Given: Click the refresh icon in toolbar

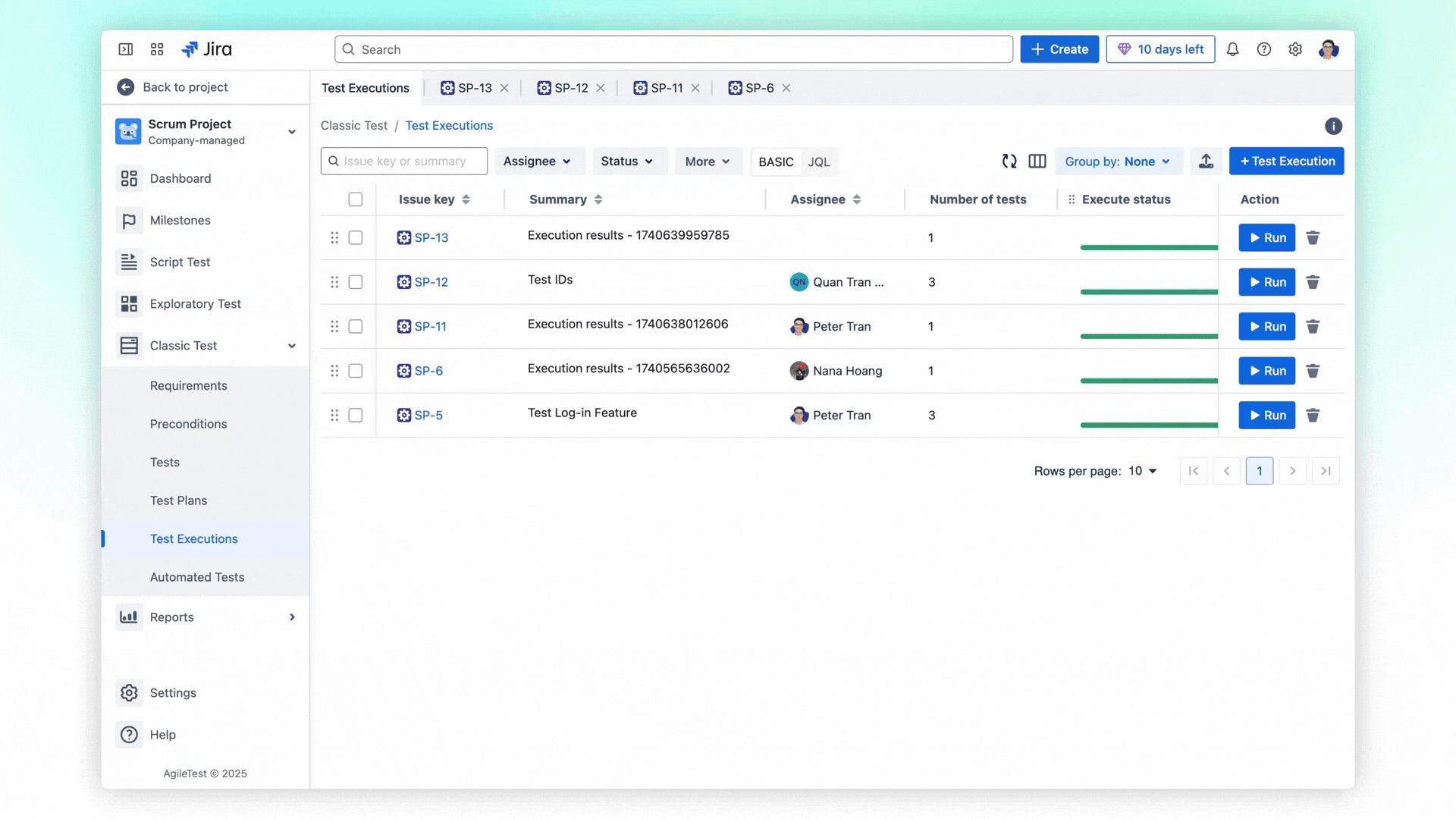Looking at the screenshot, I should click(1009, 162).
